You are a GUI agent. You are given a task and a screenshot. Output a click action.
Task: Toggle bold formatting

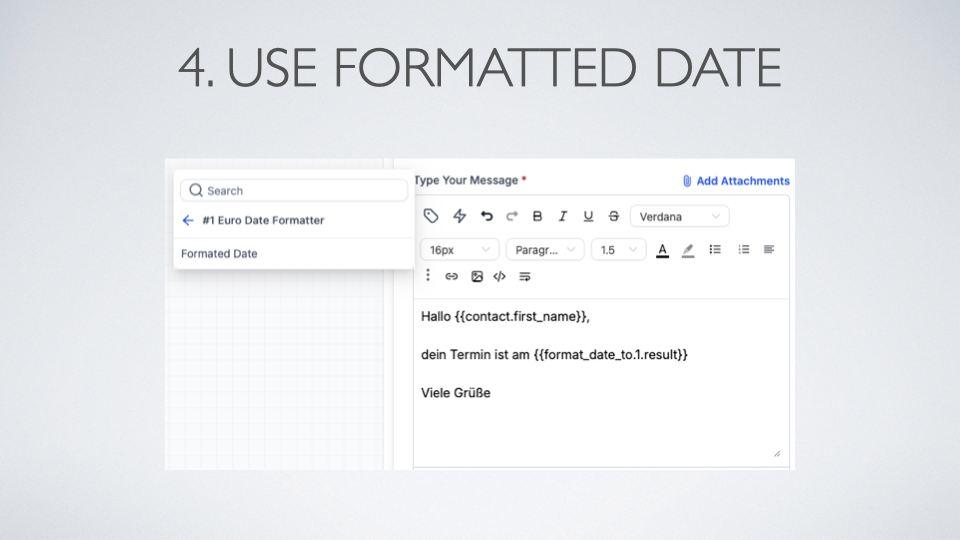point(538,216)
